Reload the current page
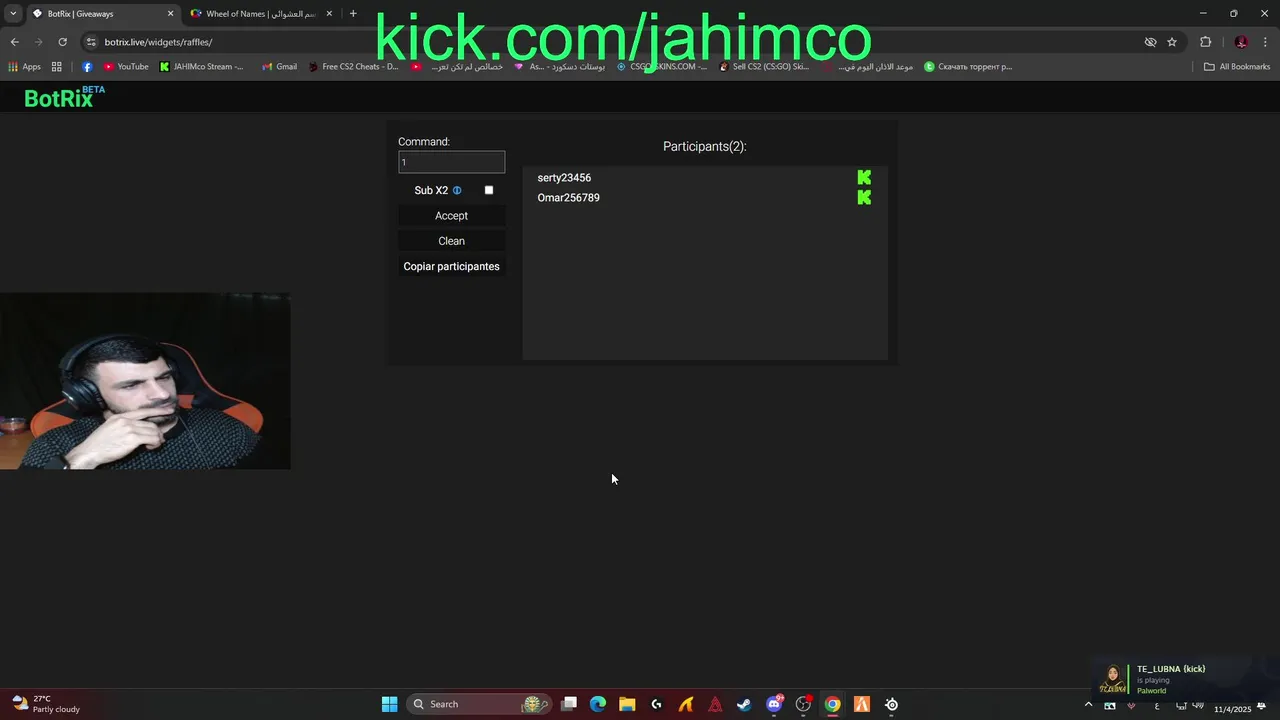1280x720 pixels. coord(62,42)
